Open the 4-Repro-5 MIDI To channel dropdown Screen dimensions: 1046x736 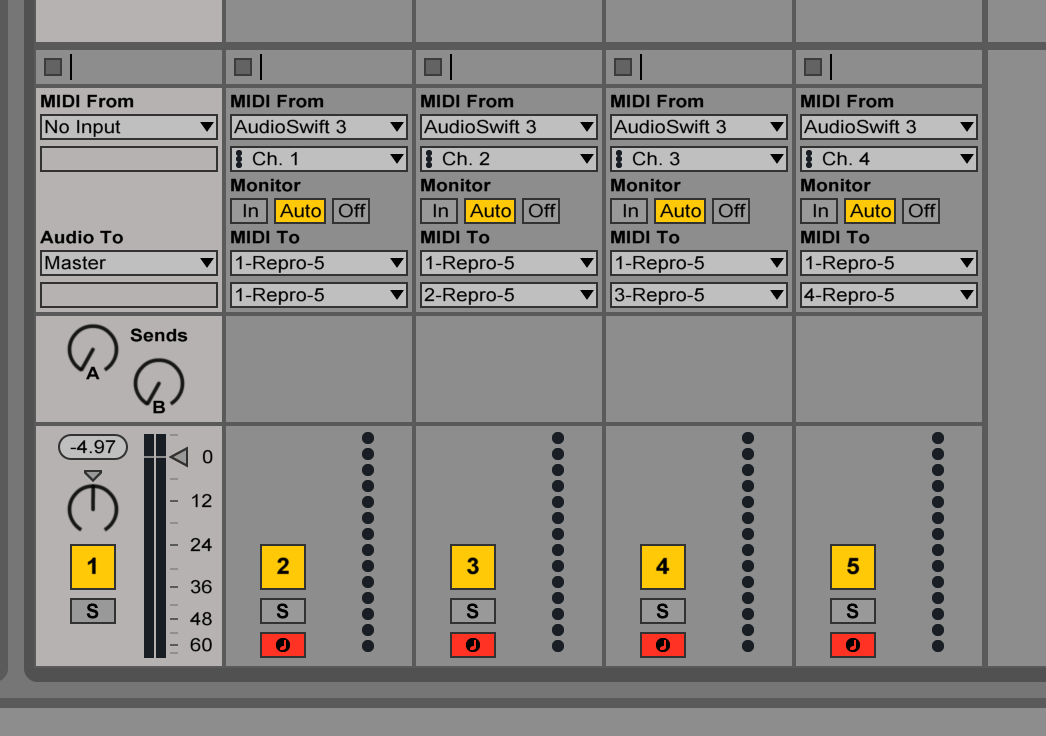click(x=889, y=295)
